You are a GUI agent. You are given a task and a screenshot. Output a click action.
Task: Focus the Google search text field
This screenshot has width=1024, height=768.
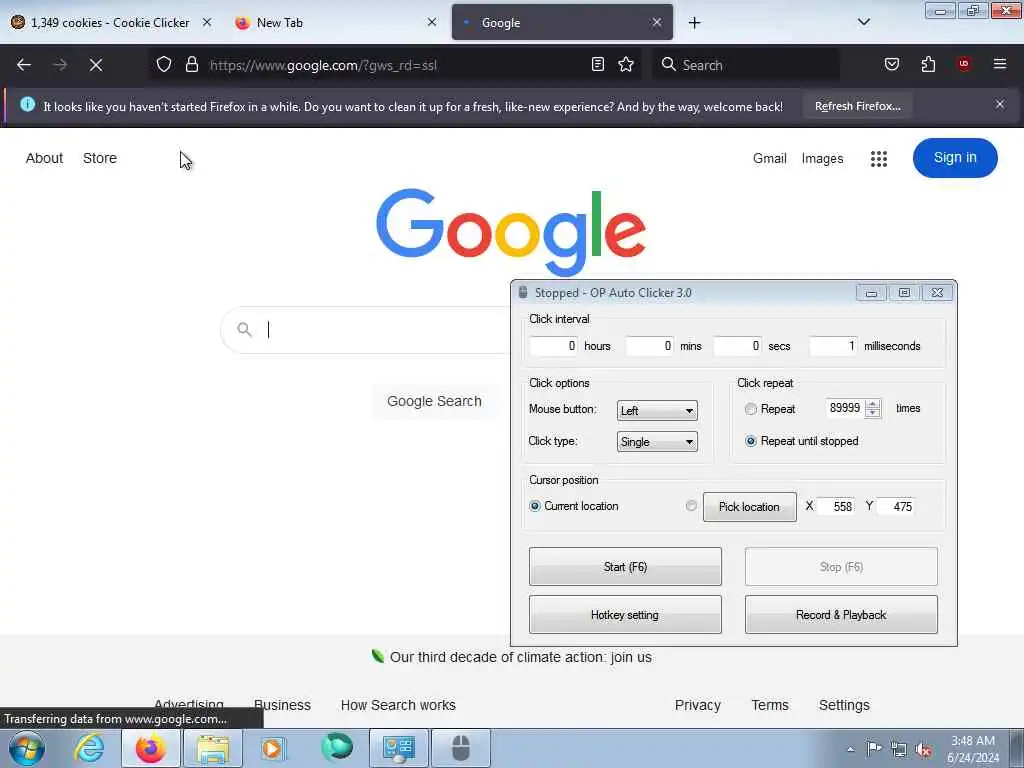385,330
